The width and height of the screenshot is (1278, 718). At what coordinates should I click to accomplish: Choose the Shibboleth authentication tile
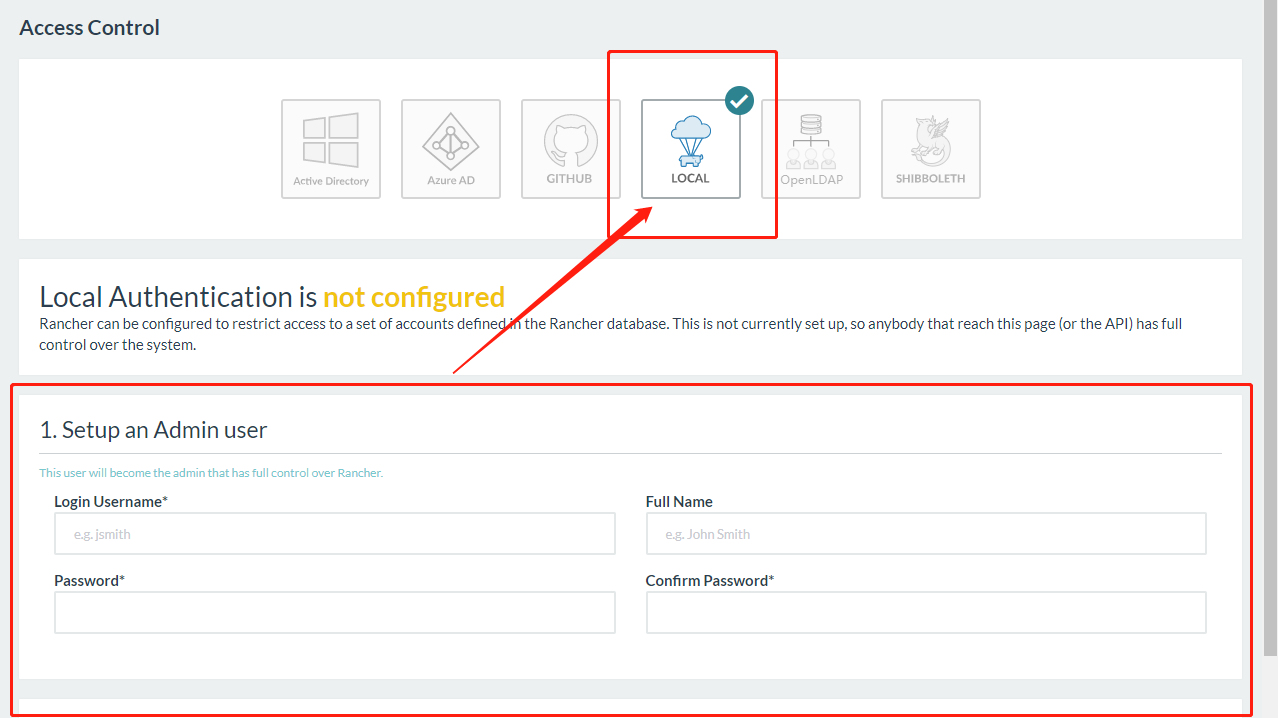click(931, 149)
